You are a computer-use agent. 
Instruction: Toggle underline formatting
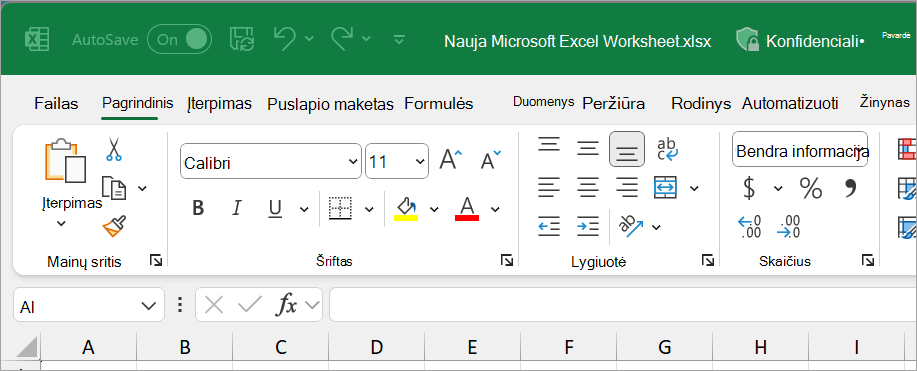(x=275, y=208)
